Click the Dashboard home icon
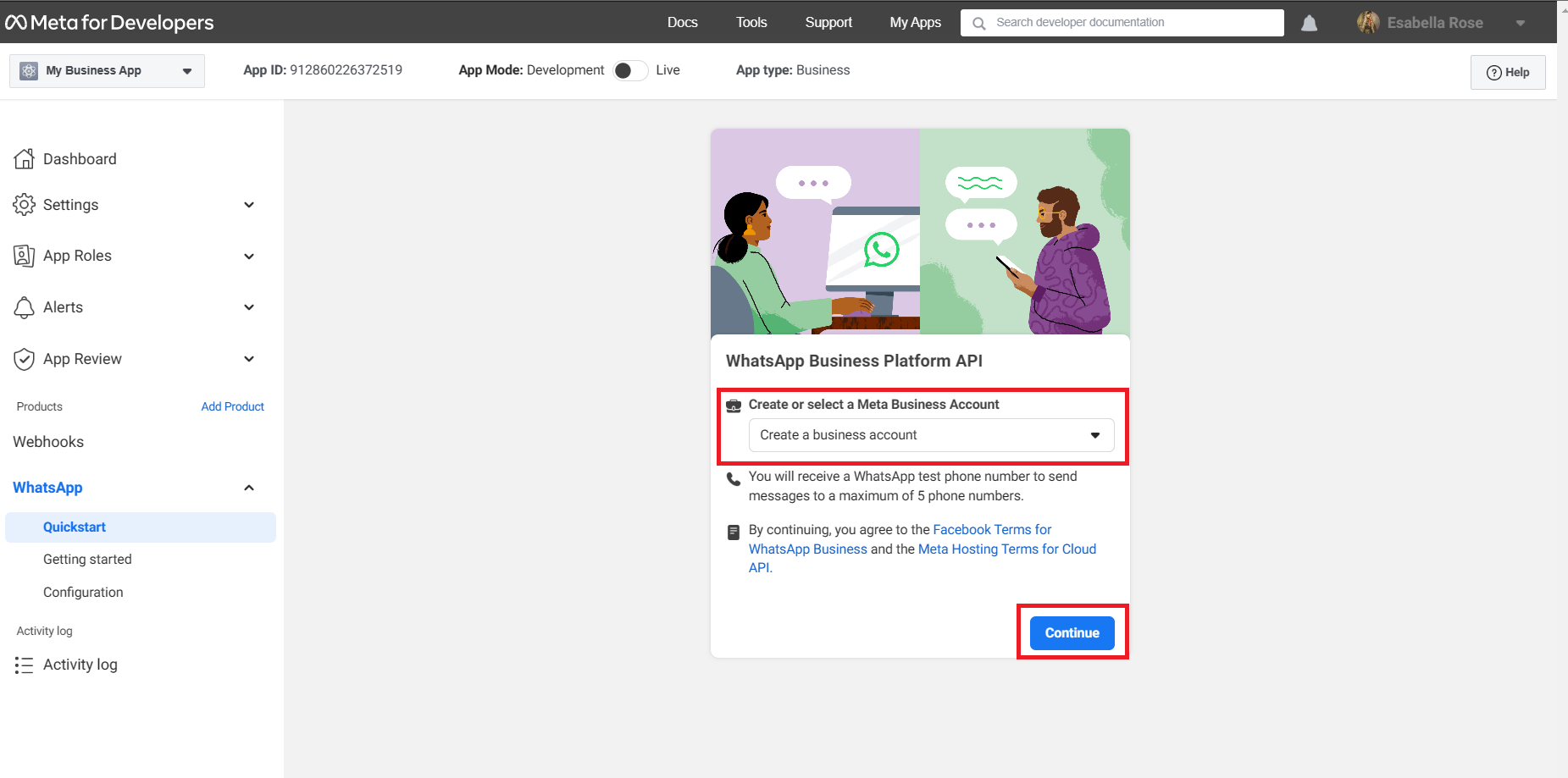 click(25, 158)
